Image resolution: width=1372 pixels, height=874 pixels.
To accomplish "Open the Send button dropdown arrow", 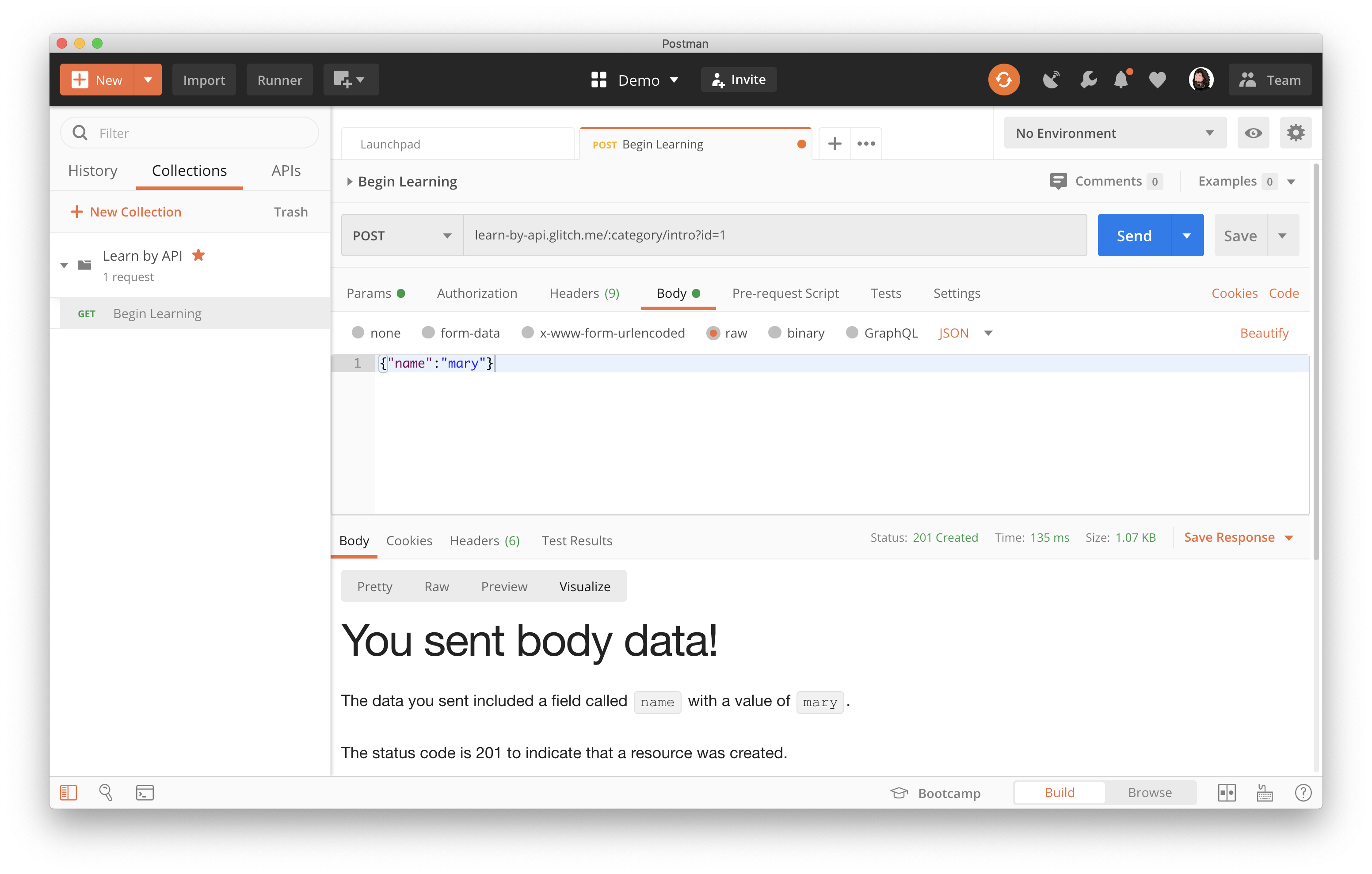I will pyautogui.click(x=1187, y=236).
